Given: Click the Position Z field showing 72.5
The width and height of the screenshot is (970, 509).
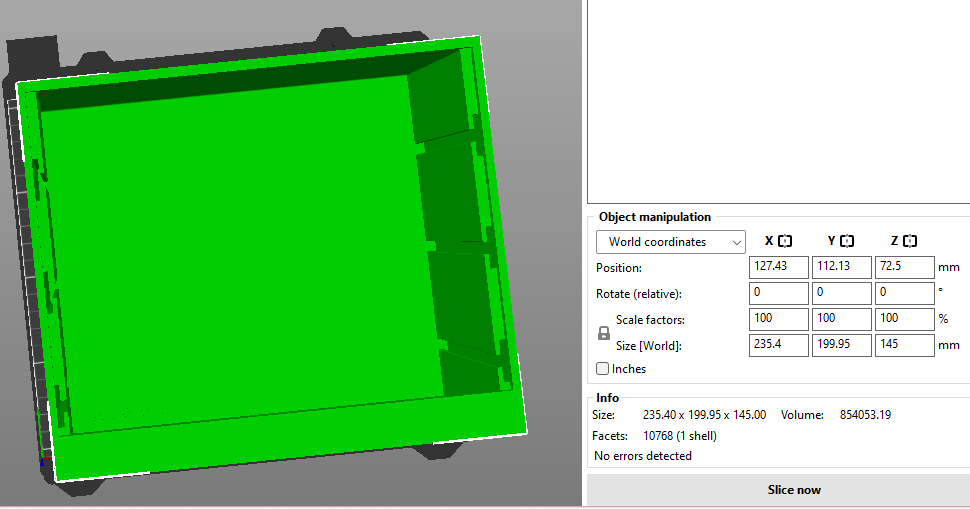Looking at the screenshot, I should coord(904,268).
